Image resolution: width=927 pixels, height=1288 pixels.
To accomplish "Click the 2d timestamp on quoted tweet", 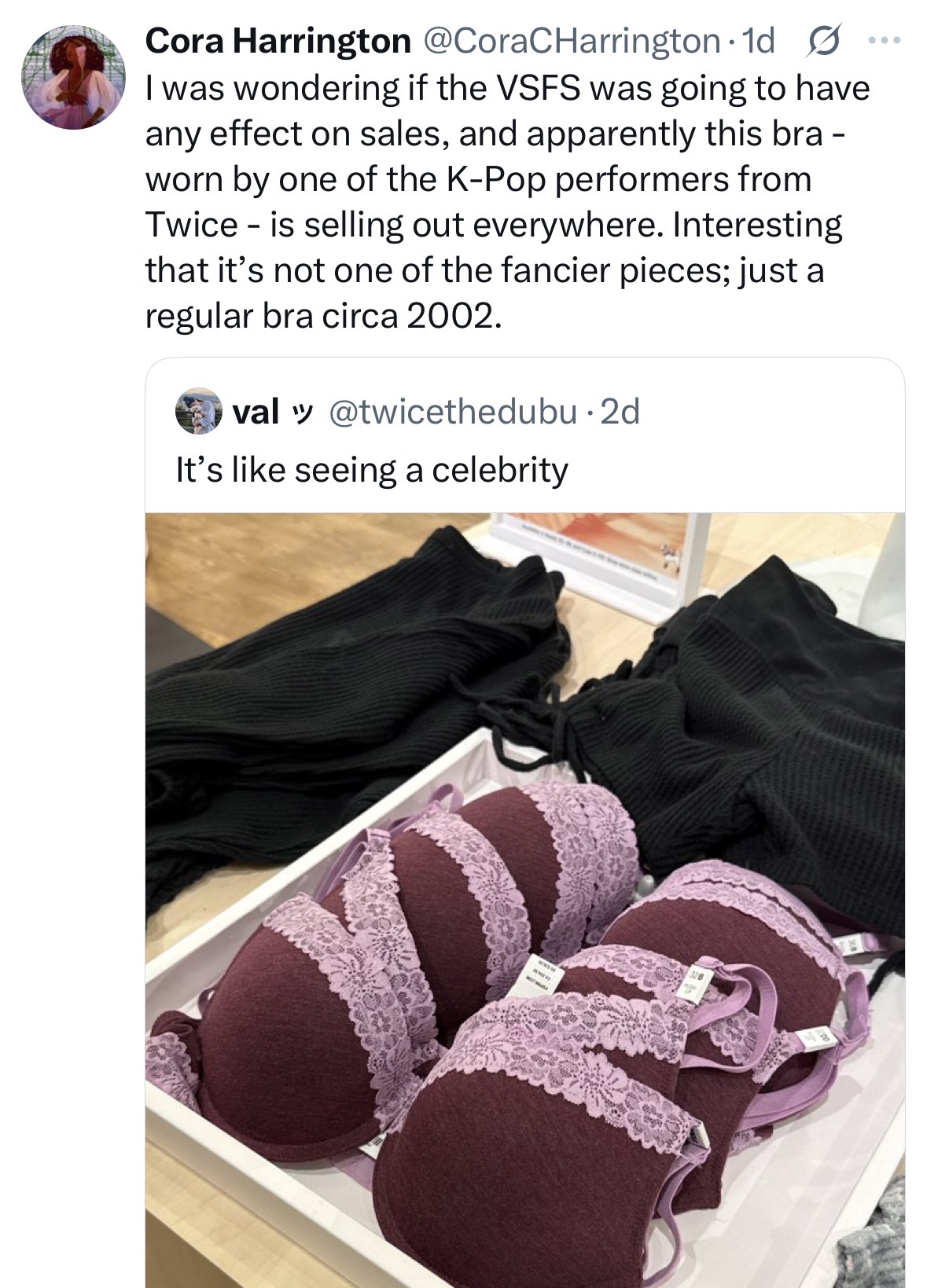I will coord(620,411).
